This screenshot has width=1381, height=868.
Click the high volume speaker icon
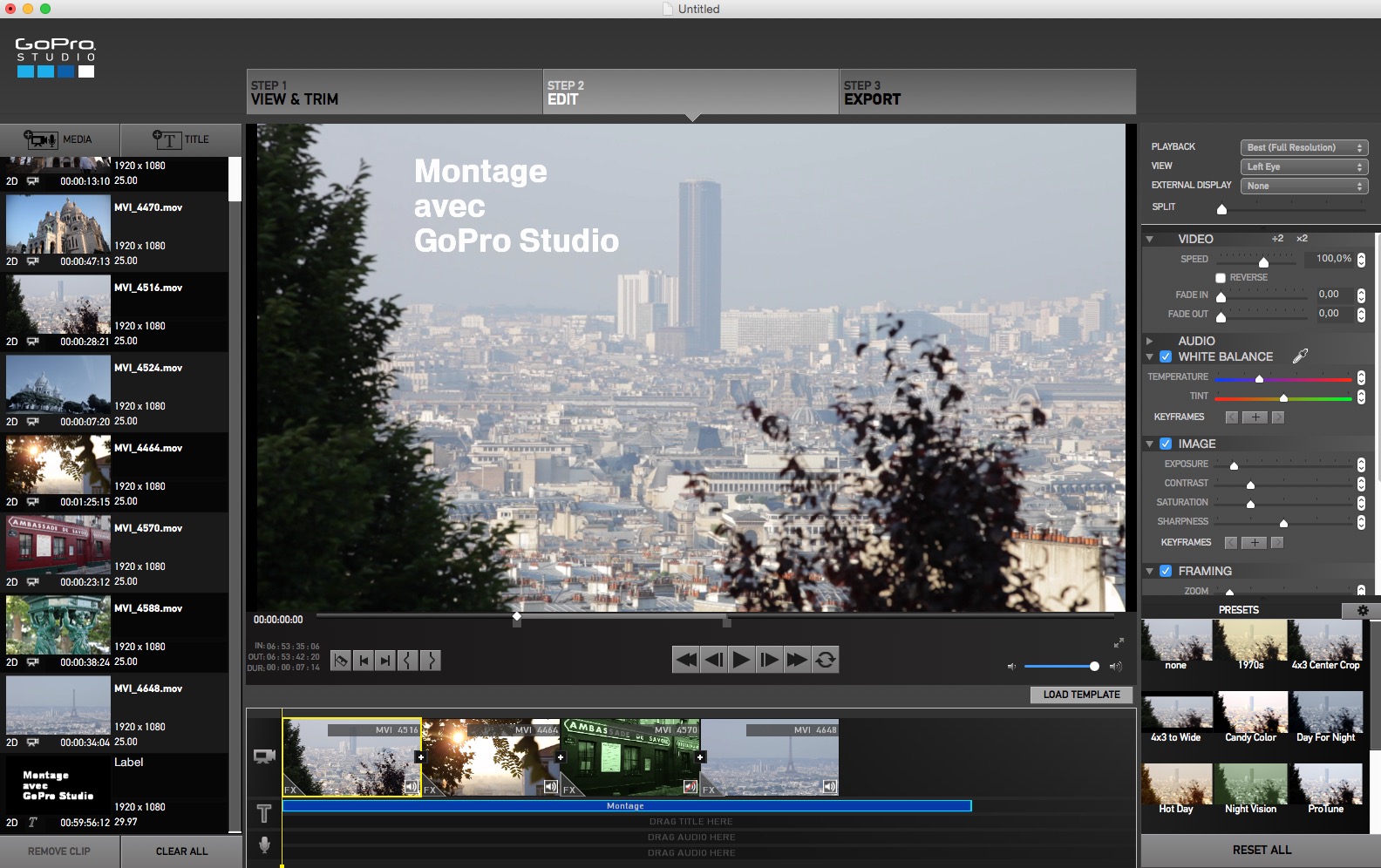pyautogui.click(x=1115, y=667)
